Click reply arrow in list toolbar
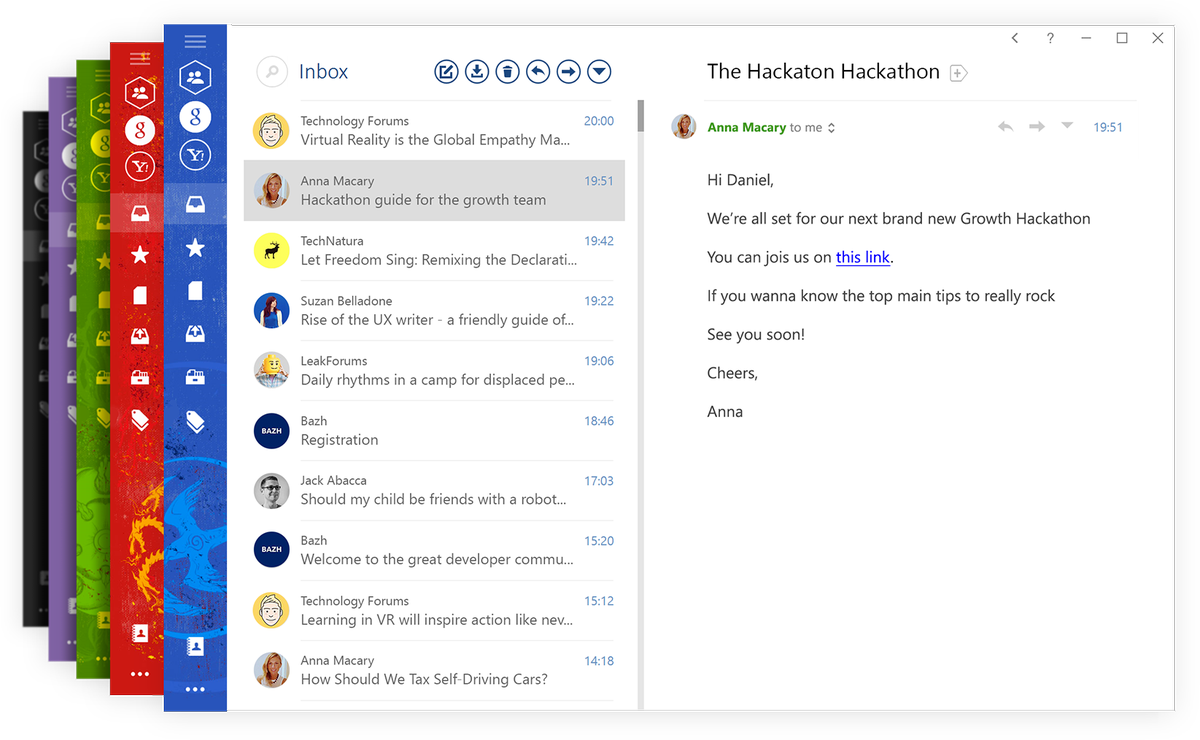This screenshot has width=1200, height=740. pos(538,72)
